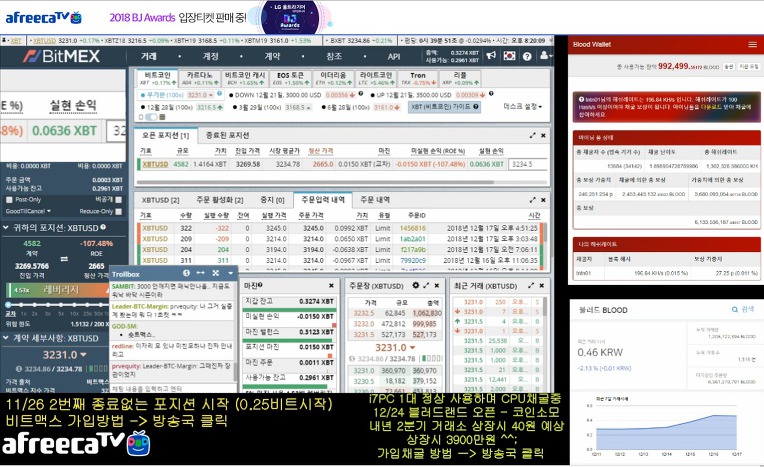Collapse the 귀하의 포지션: XBTUSD section
The width and height of the screenshot is (764, 467).
click(x=6, y=228)
